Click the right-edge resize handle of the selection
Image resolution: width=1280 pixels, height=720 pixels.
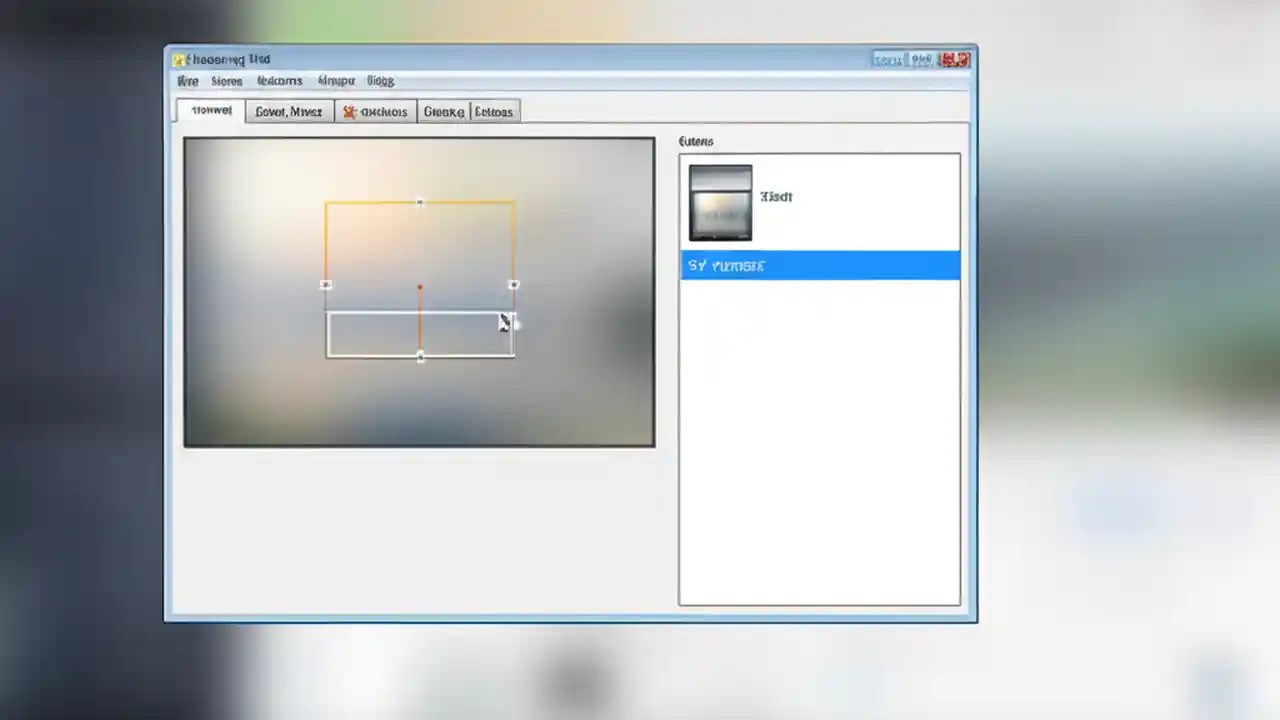pyautogui.click(x=513, y=285)
